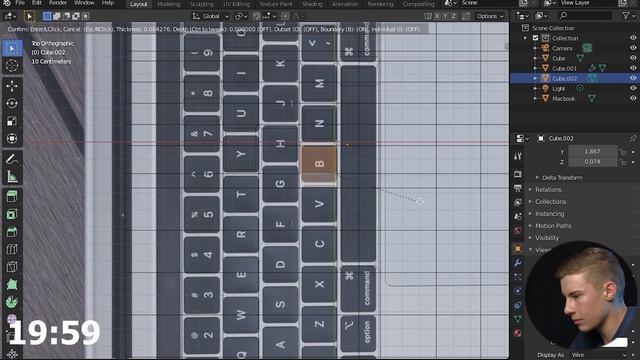Select the Loop Cut tool
640x360 pixels.
[x=12, y=249]
